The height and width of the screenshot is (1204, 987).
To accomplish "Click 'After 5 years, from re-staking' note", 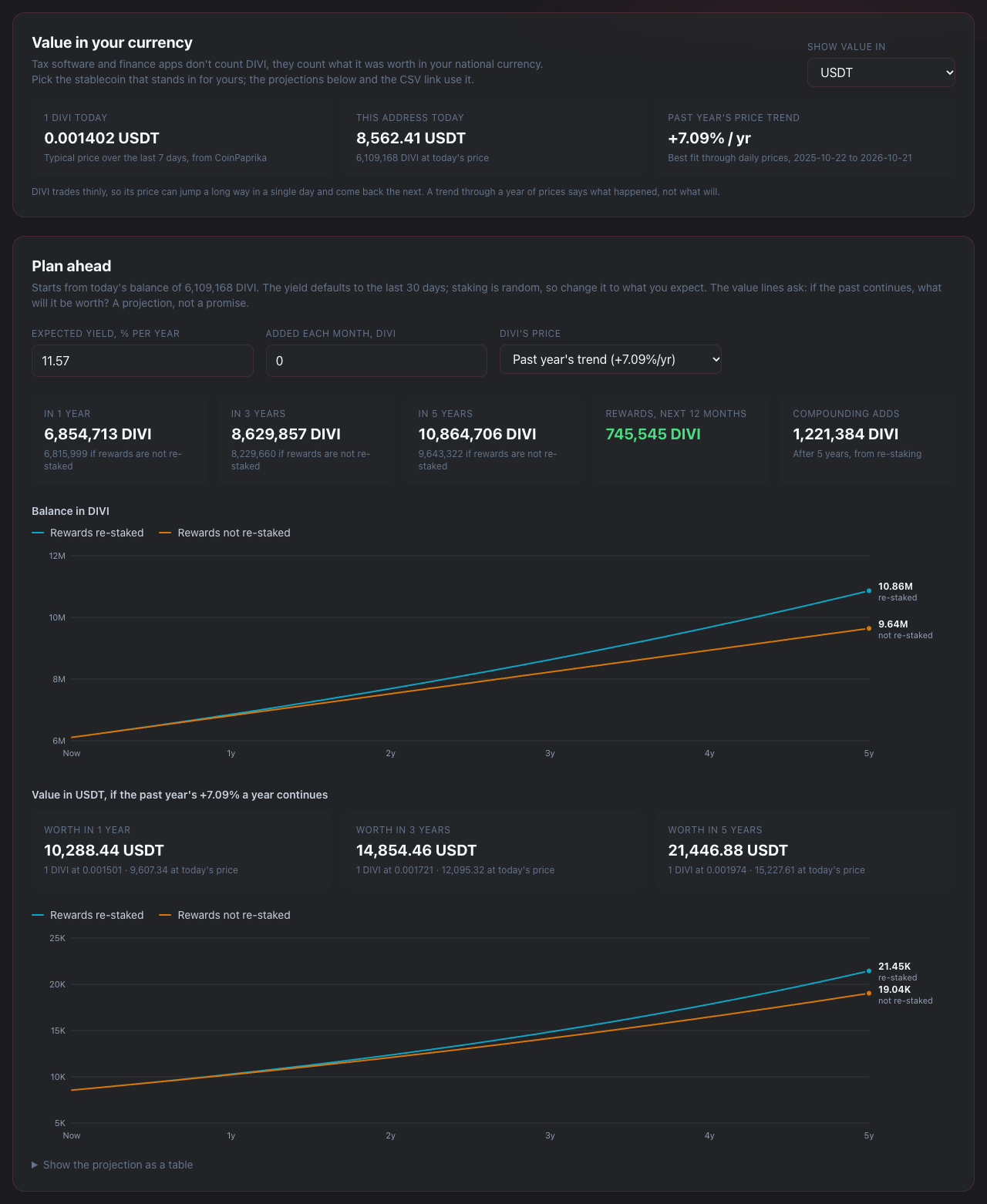I will (857, 454).
